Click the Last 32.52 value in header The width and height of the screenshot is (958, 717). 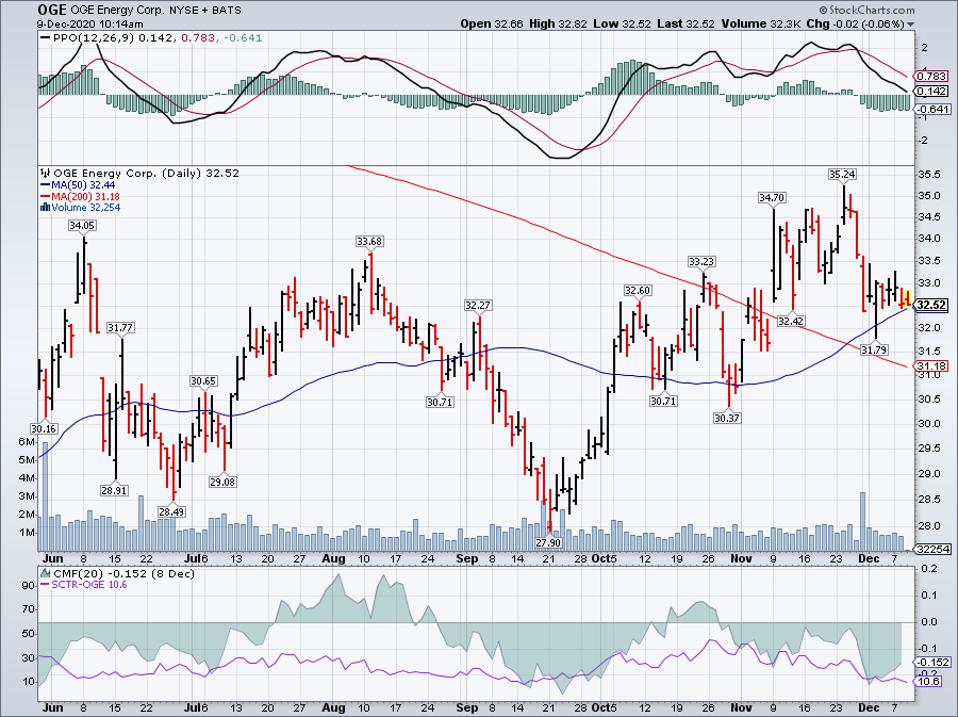click(x=687, y=24)
